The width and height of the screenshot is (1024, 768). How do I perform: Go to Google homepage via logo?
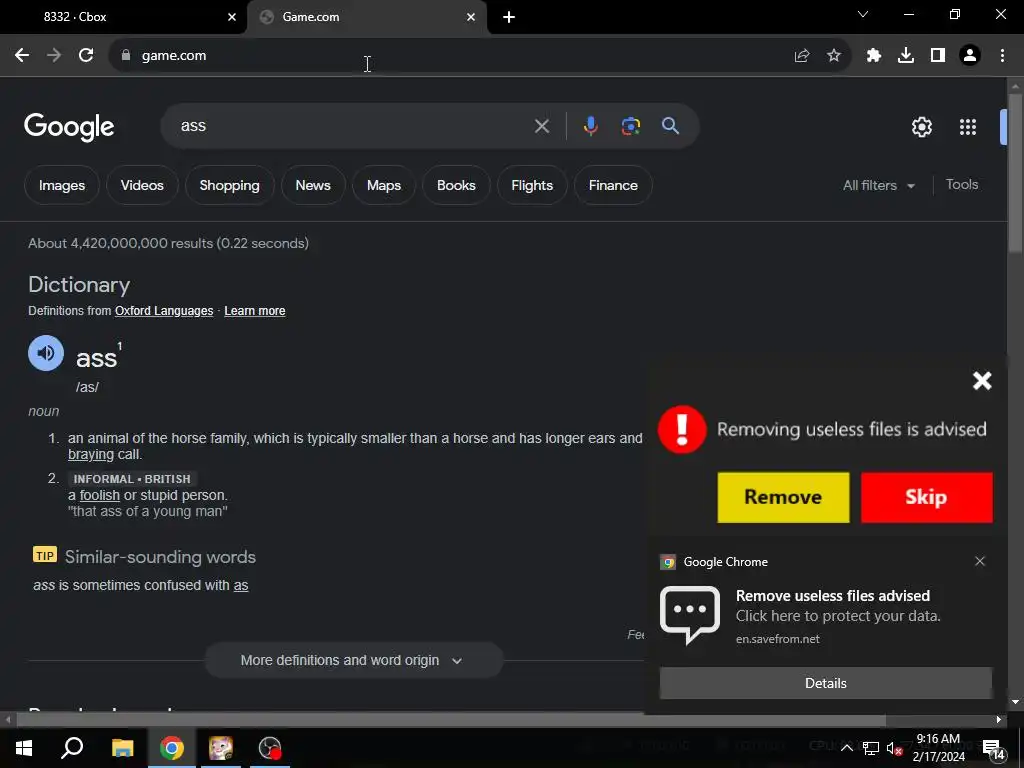click(69, 127)
